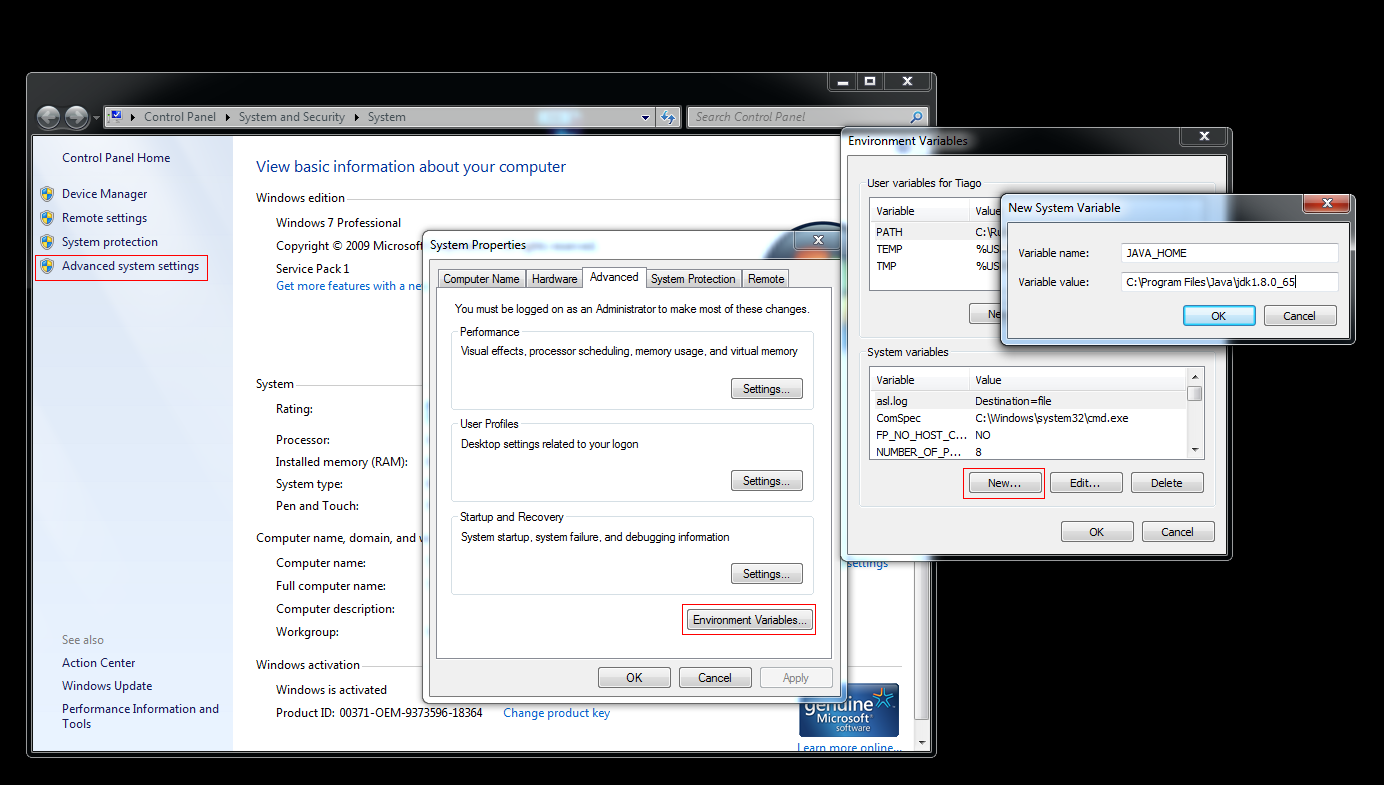Cancel the New System Variable dialog

1300,316
